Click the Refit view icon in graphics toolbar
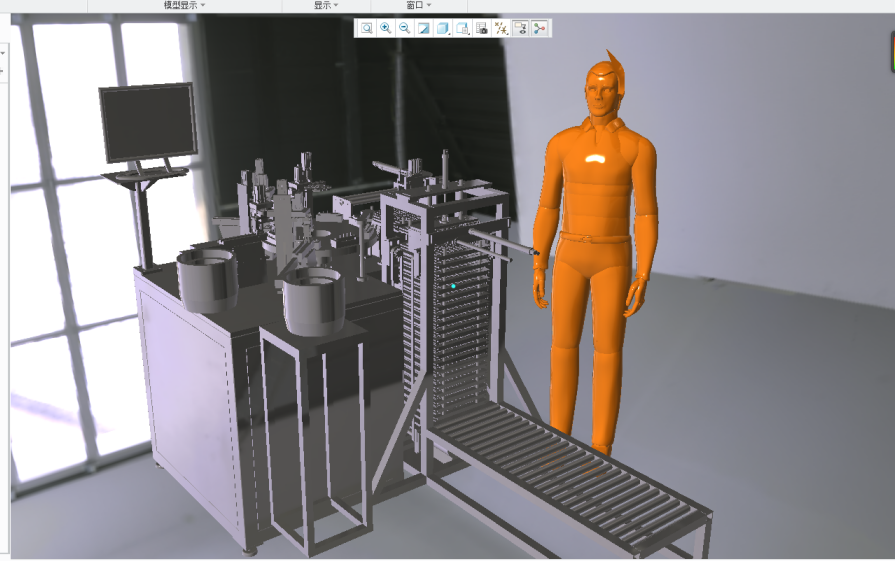 click(x=366, y=28)
